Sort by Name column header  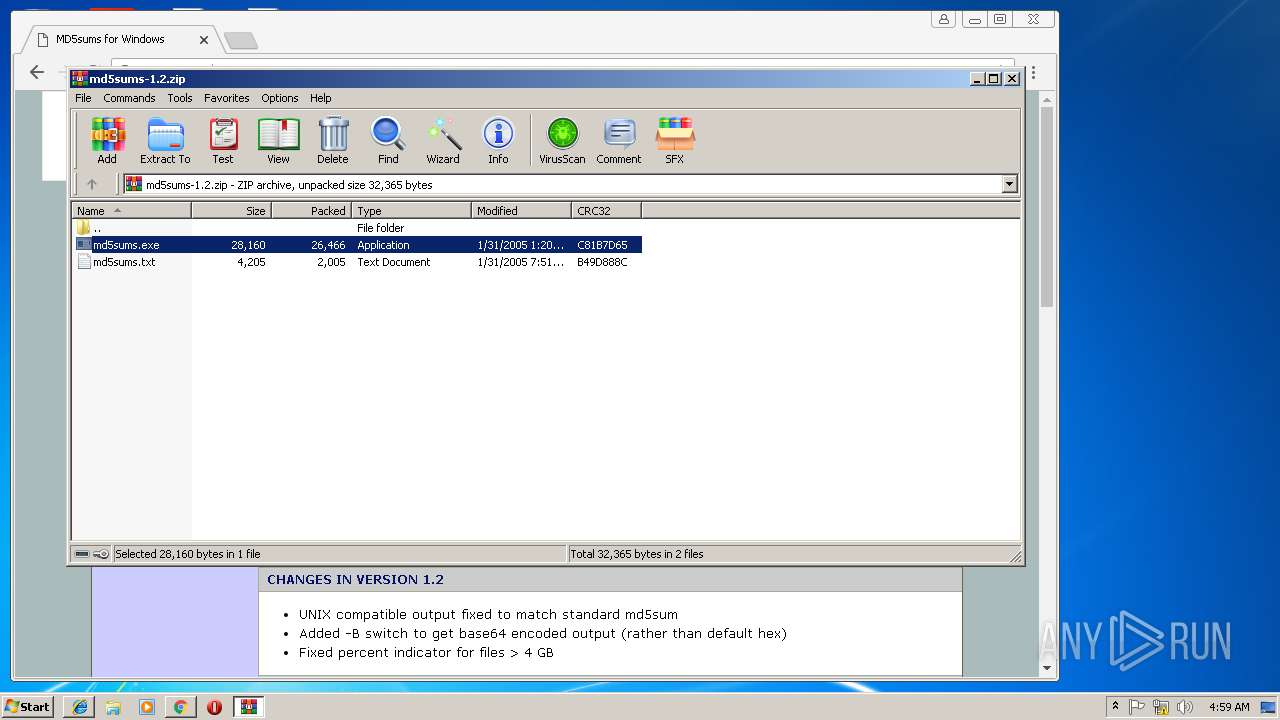tap(131, 210)
